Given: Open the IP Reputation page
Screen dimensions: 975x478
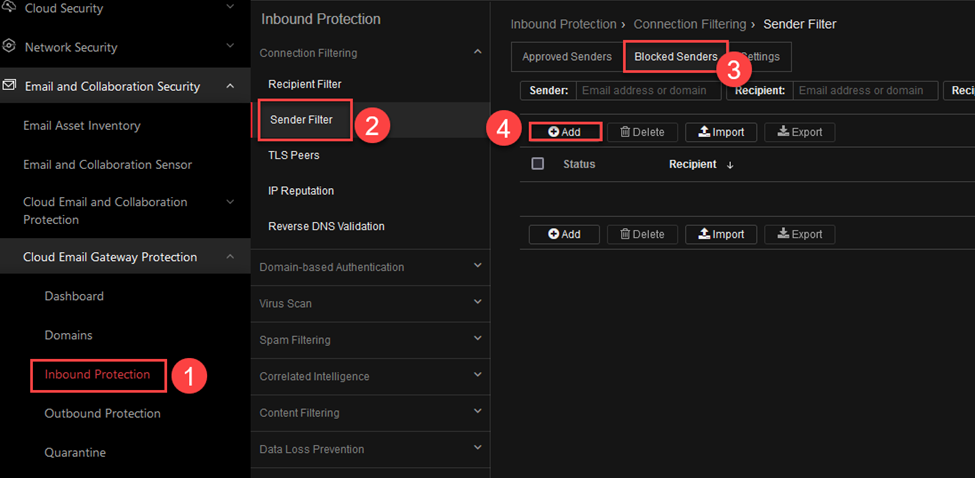Looking at the screenshot, I should pyautogui.click(x=301, y=191).
